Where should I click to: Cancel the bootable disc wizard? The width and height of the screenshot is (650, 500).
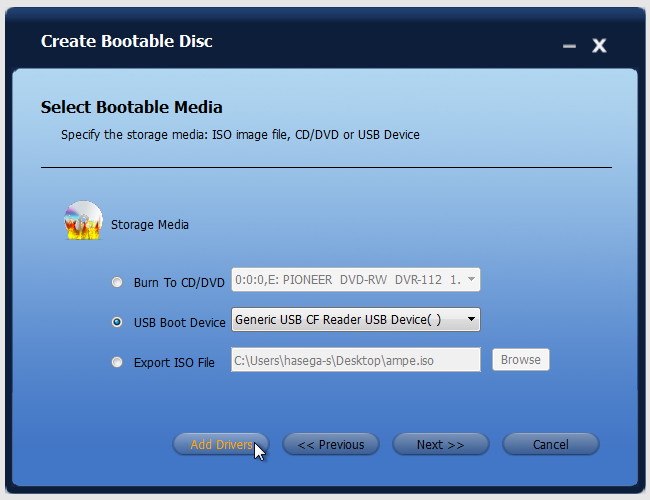(551, 444)
